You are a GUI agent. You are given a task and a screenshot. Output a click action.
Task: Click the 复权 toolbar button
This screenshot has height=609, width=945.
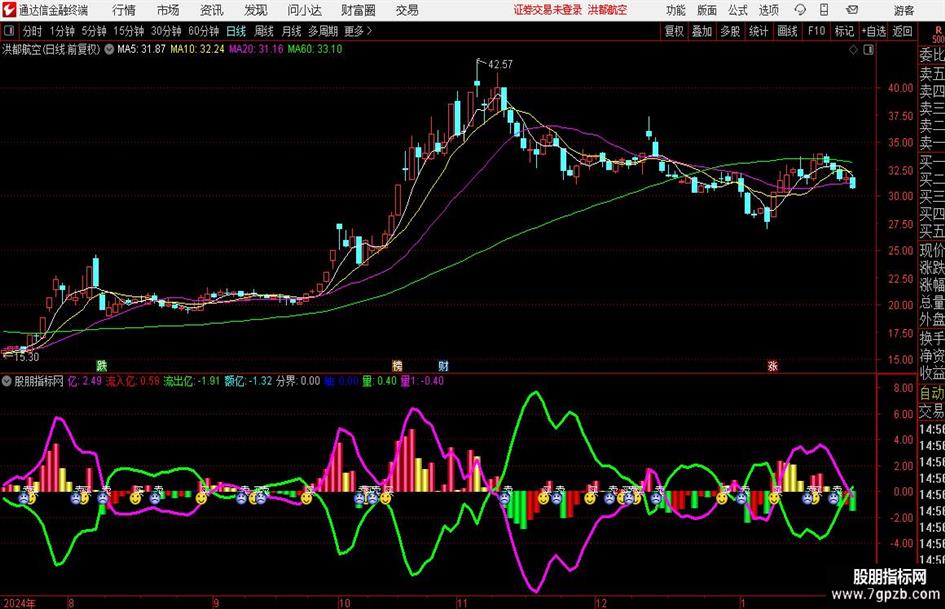674,31
